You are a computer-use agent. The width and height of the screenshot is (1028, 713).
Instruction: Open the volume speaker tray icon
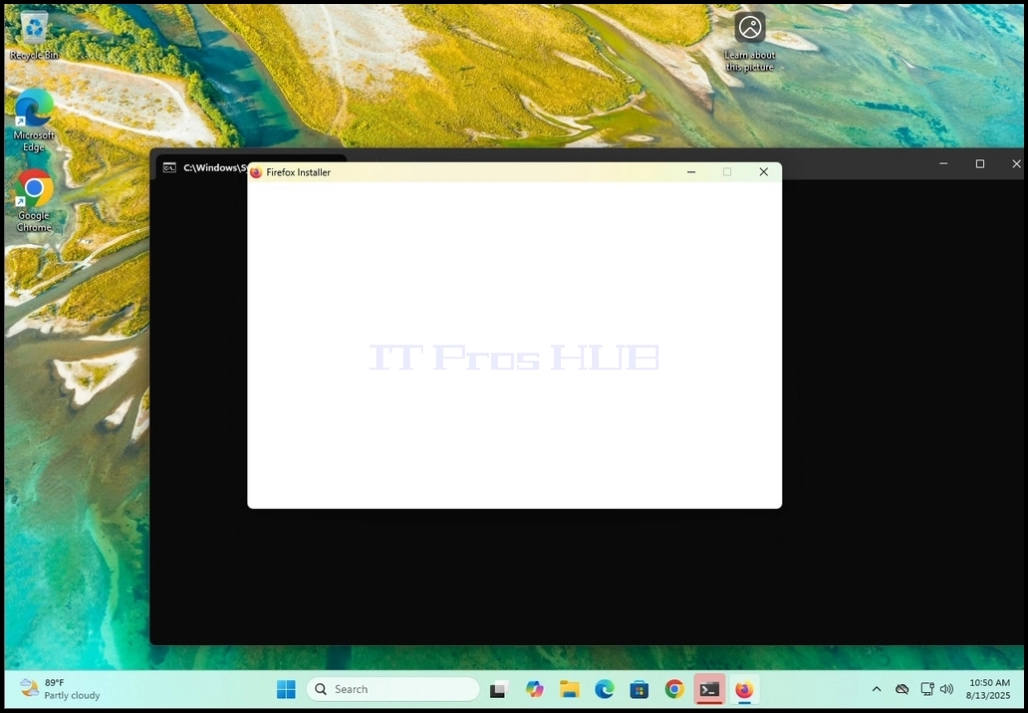[x=946, y=689]
